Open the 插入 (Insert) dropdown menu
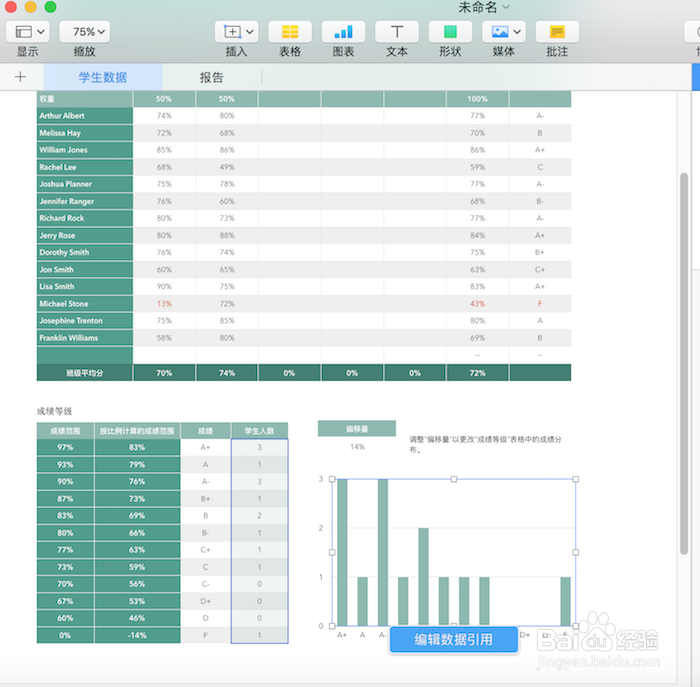700x687 pixels. [x=236, y=32]
